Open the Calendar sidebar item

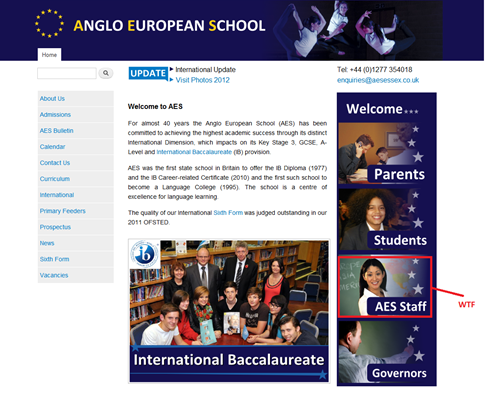53,147
